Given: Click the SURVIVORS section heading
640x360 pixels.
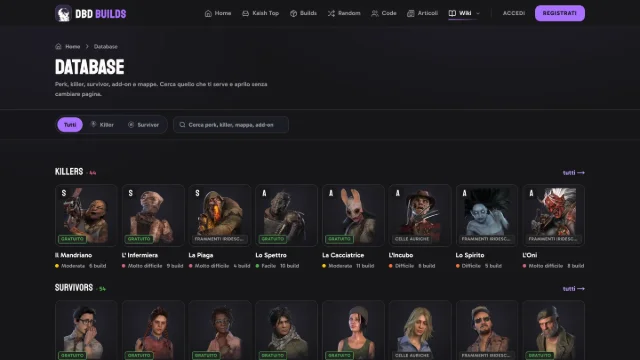Looking at the screenshot, I should tap(74, 287).
